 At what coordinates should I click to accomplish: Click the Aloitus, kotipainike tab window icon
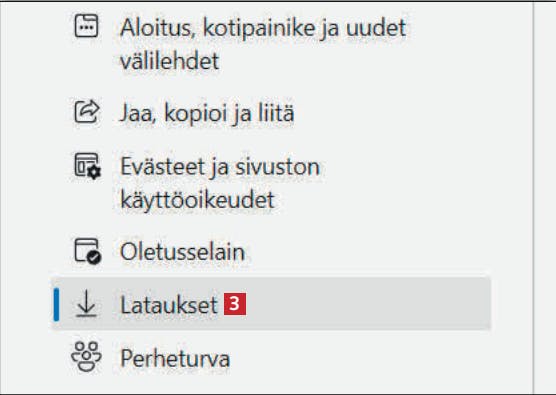coord(86,26)
